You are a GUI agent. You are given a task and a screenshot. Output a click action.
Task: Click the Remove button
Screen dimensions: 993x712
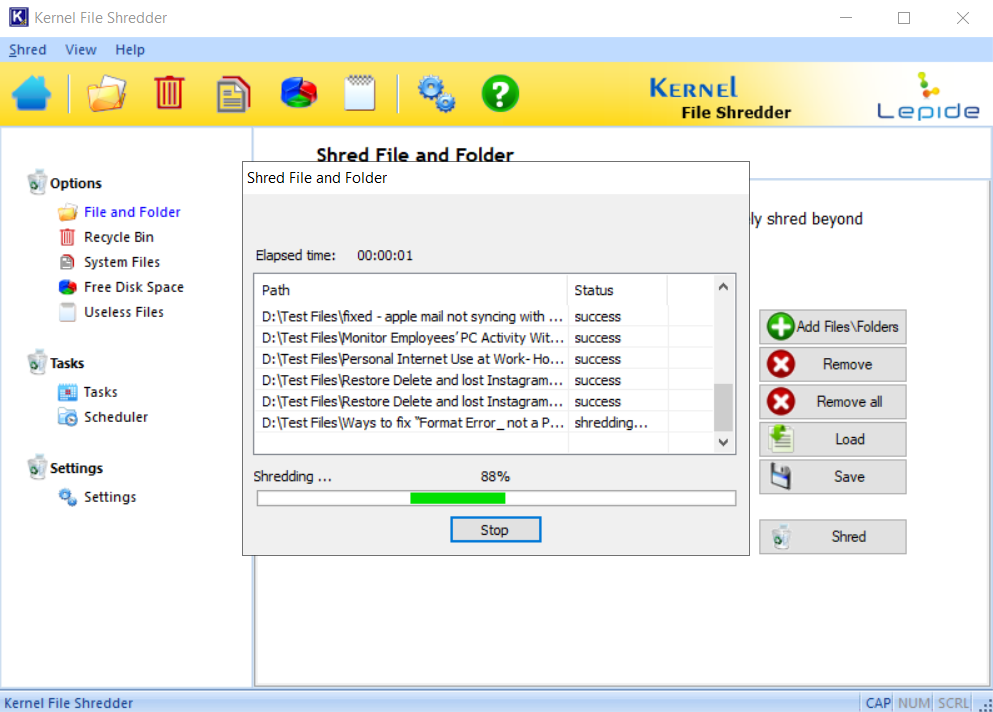pos(832,364)
